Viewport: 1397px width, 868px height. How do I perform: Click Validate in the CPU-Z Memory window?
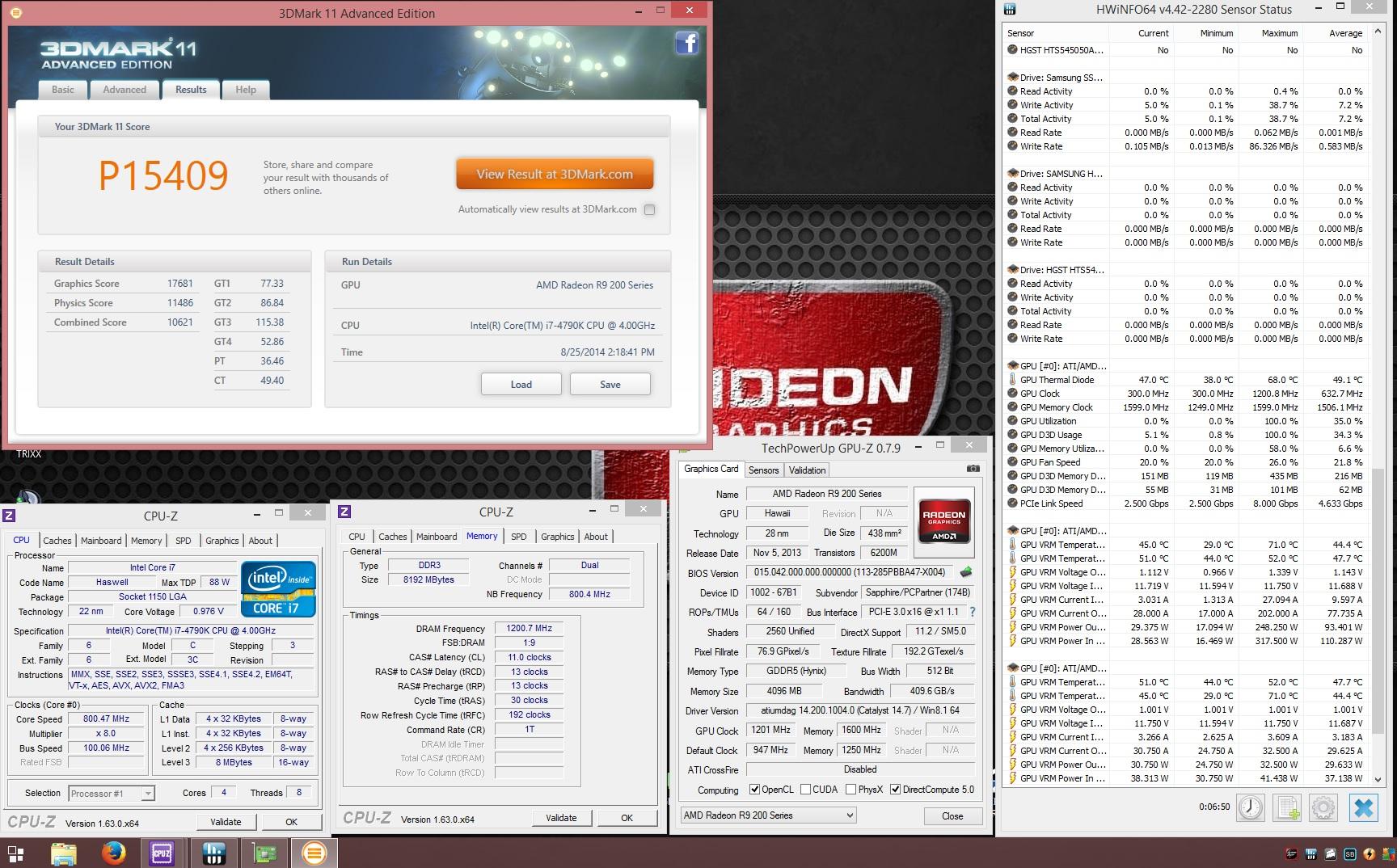pos(561,818)
